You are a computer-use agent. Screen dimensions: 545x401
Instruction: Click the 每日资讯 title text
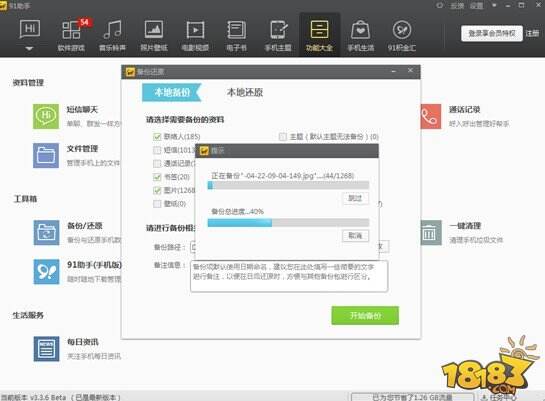click(83, 342)
